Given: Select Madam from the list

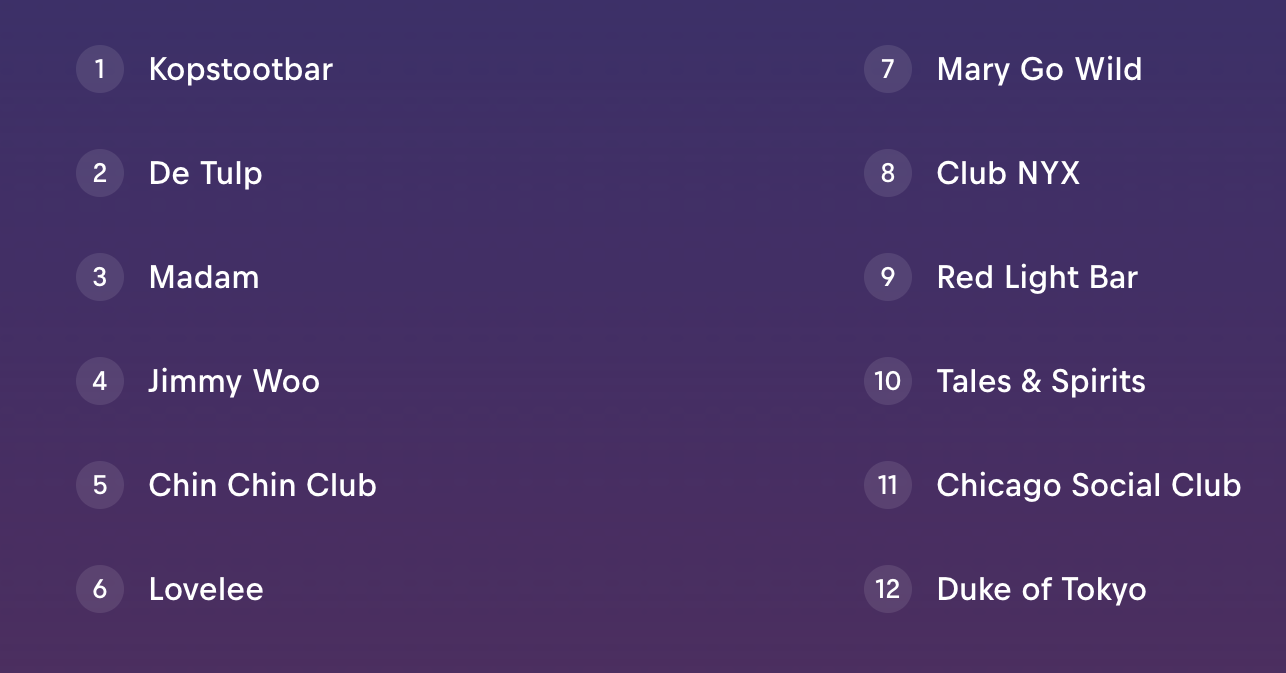Looking at the screenshot, I should point(204,277).
